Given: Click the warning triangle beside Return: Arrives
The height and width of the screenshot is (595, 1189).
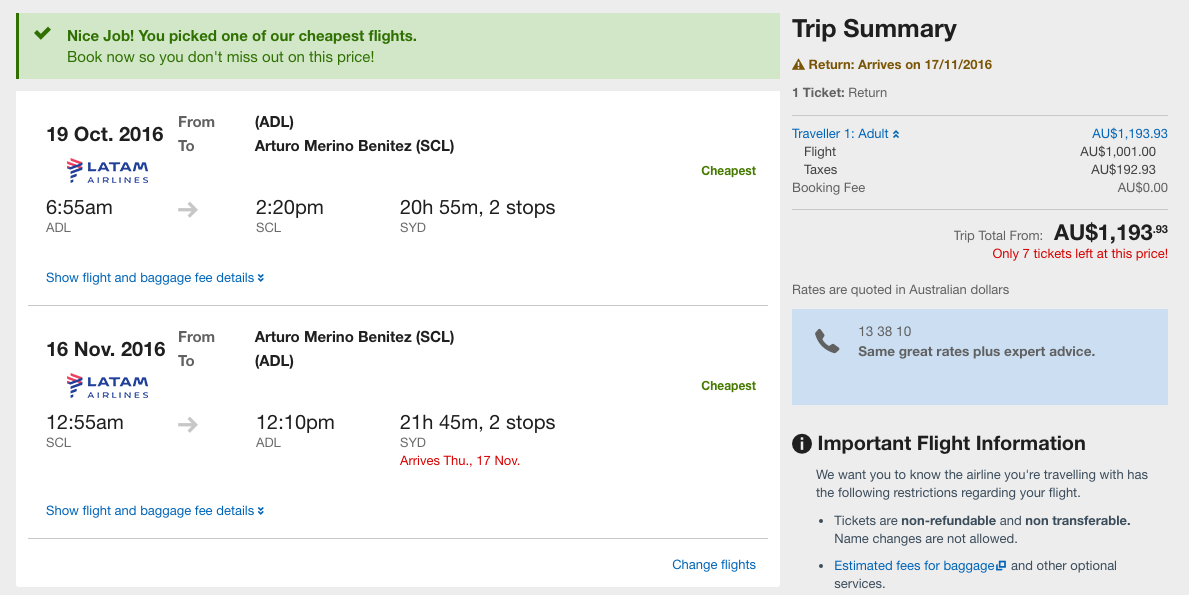Looking at the screenshot, I should [798, 65].
